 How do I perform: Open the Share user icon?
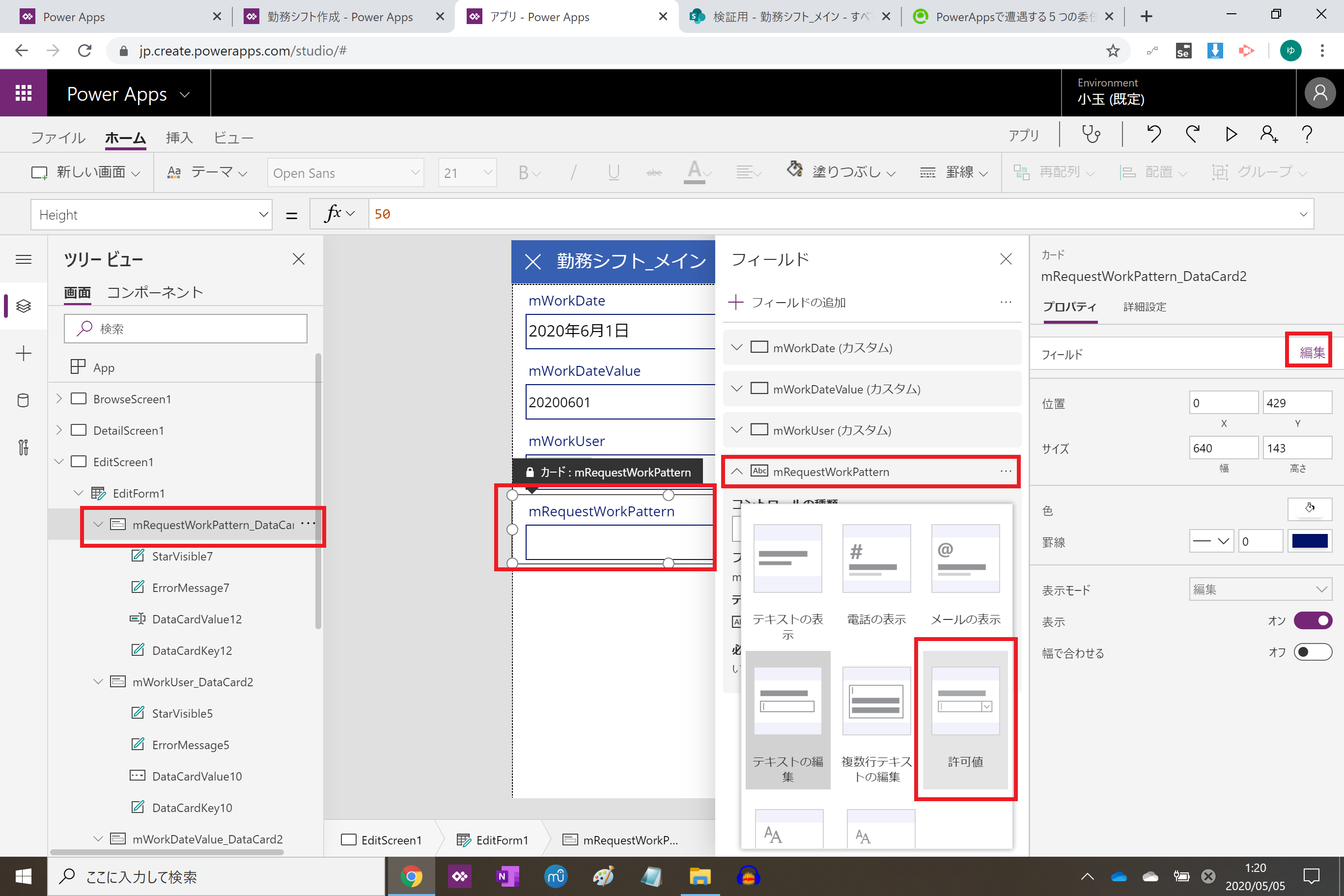(x=1268, y=135)
